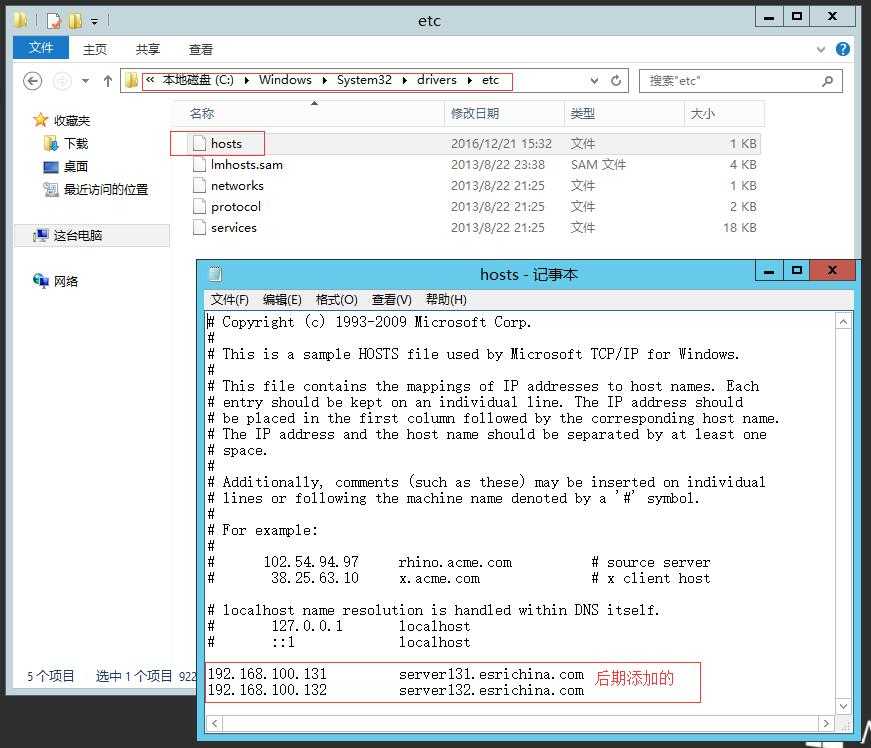Click the Forward arrow in Explorer
871x748 pixels.
click(x=62, y=81)
